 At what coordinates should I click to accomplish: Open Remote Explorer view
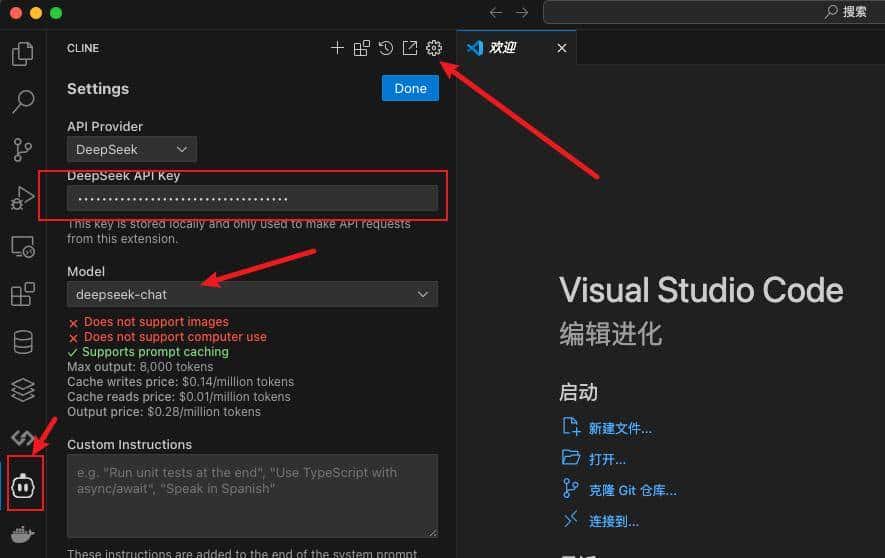[x=23, y=247]
